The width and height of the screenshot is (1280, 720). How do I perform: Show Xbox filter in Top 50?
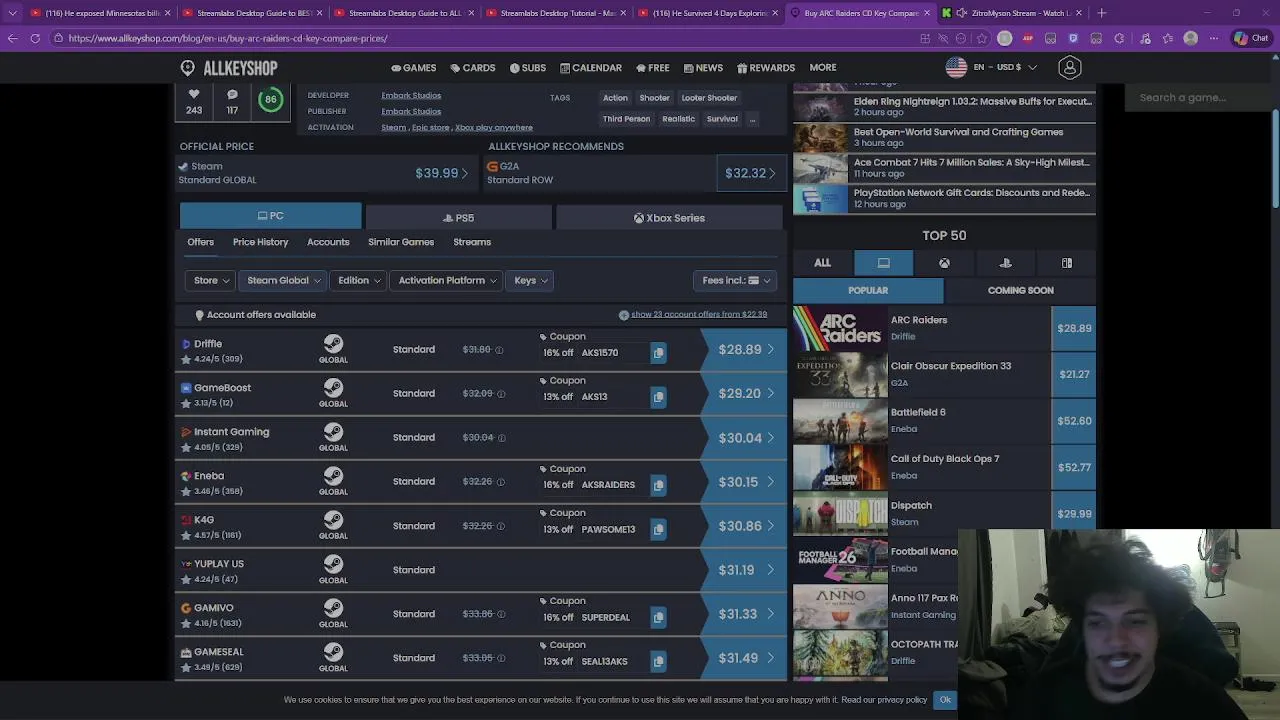(x=944, y=263)
